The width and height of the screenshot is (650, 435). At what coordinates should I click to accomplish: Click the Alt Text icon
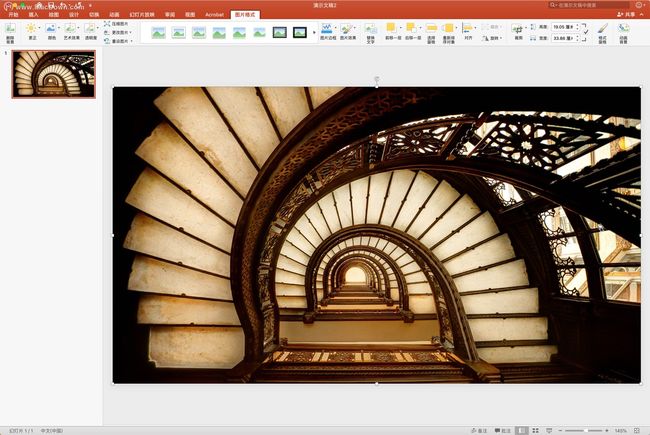371,29
